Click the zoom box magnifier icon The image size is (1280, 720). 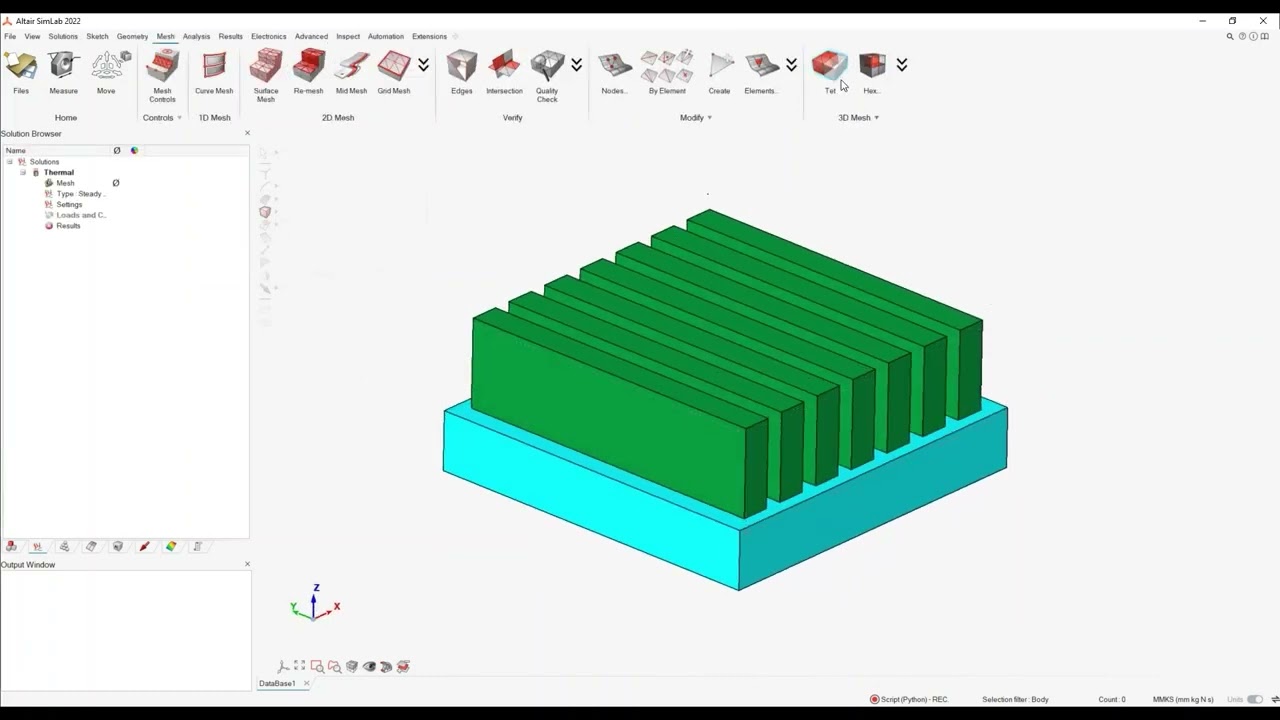pos(317,666)
